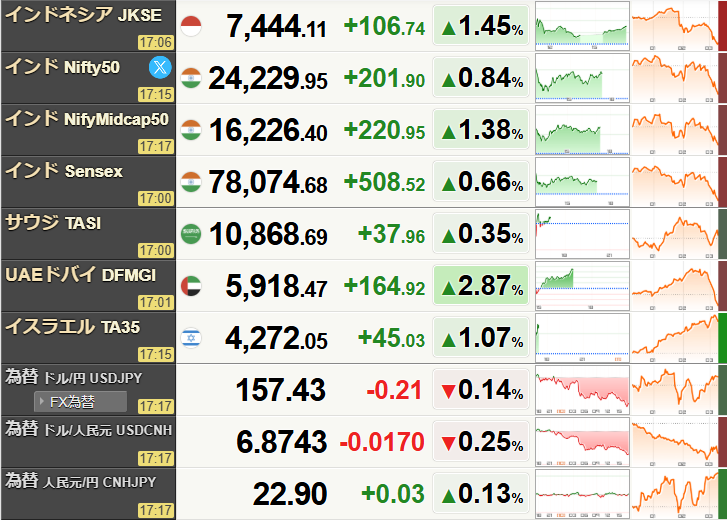Open the 為替 ドル/人民元 USDCNH label
Image resolution: width=727 pixels, height=520 pixels.
click(x=89, y=430)
